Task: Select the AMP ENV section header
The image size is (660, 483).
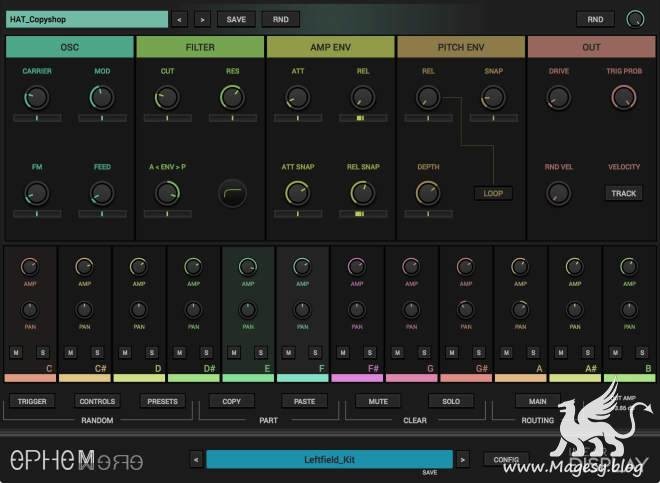Action: (x=331, y=47)
